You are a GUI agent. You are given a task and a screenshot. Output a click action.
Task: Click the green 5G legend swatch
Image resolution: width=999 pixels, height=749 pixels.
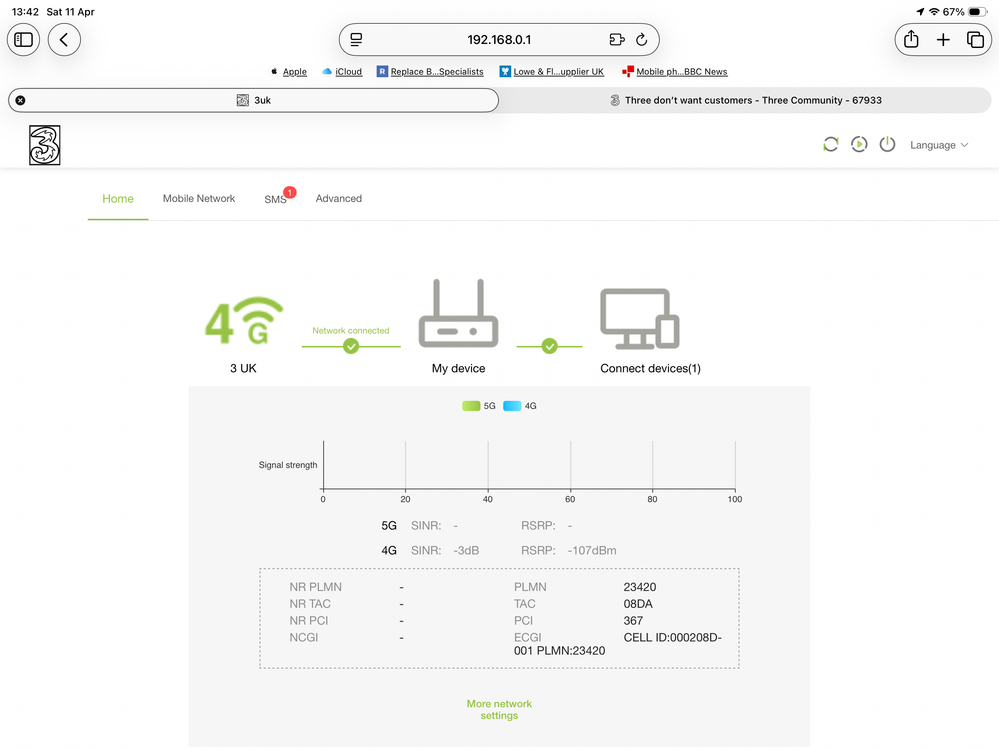(x=471, y=406)
